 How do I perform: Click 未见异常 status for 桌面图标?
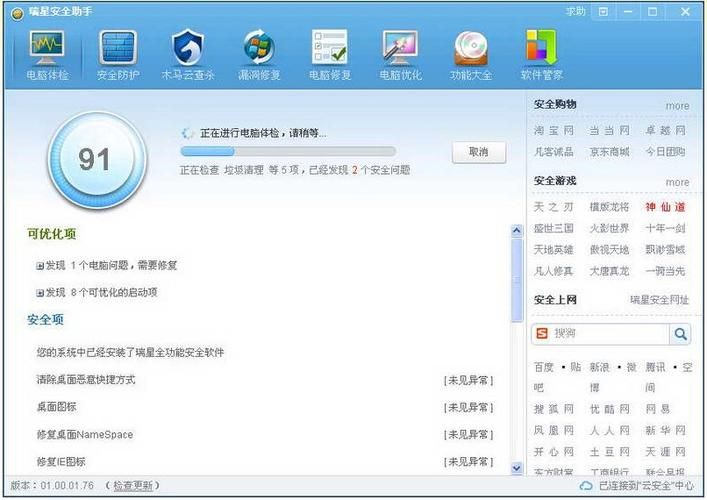[x=468, y=408]
